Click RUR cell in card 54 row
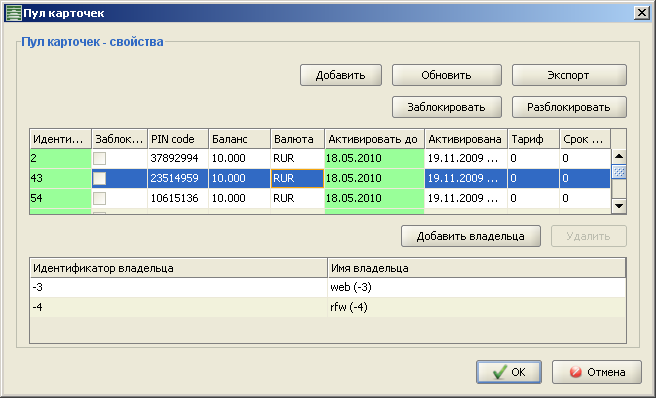The width and height of the screenshot is (656, 398). (297, 198)
